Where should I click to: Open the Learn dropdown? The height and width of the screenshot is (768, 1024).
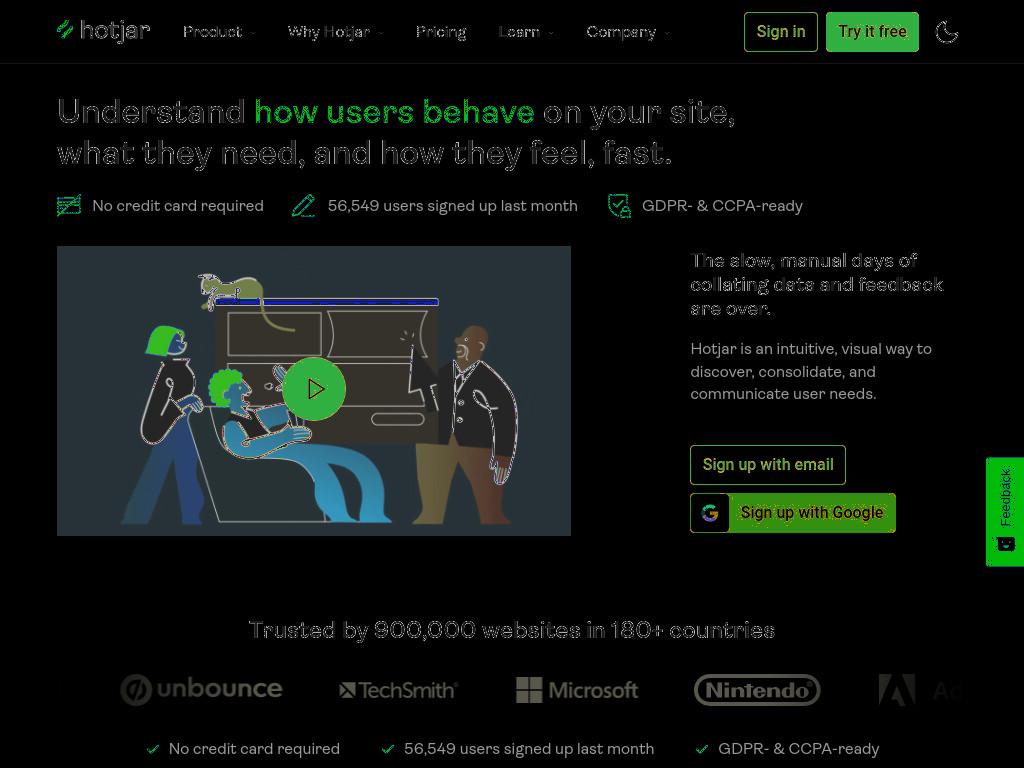pyautogui.click(x=526, y=31)
